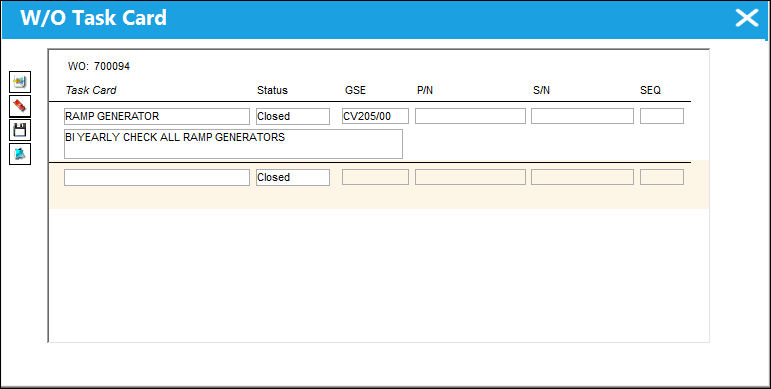This screenshot has width=771, height=389.
Task: Click the GSE column header
Action: coord(356,90)
